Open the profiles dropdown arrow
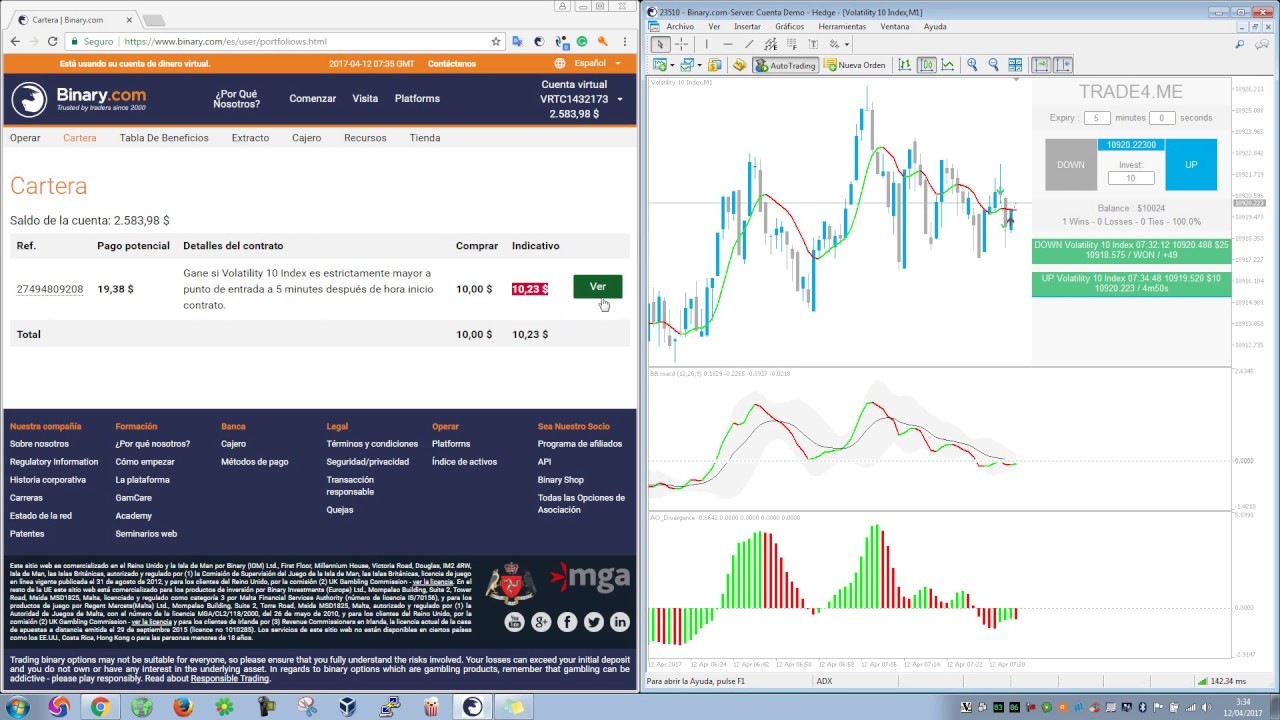This screenshot has width=1280, height=720. coord(700,65)
